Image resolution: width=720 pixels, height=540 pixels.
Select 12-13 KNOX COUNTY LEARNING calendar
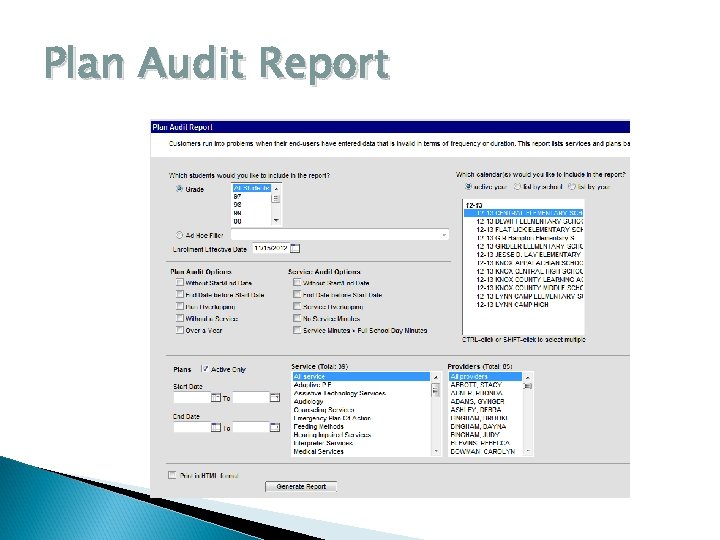(523, 279)
